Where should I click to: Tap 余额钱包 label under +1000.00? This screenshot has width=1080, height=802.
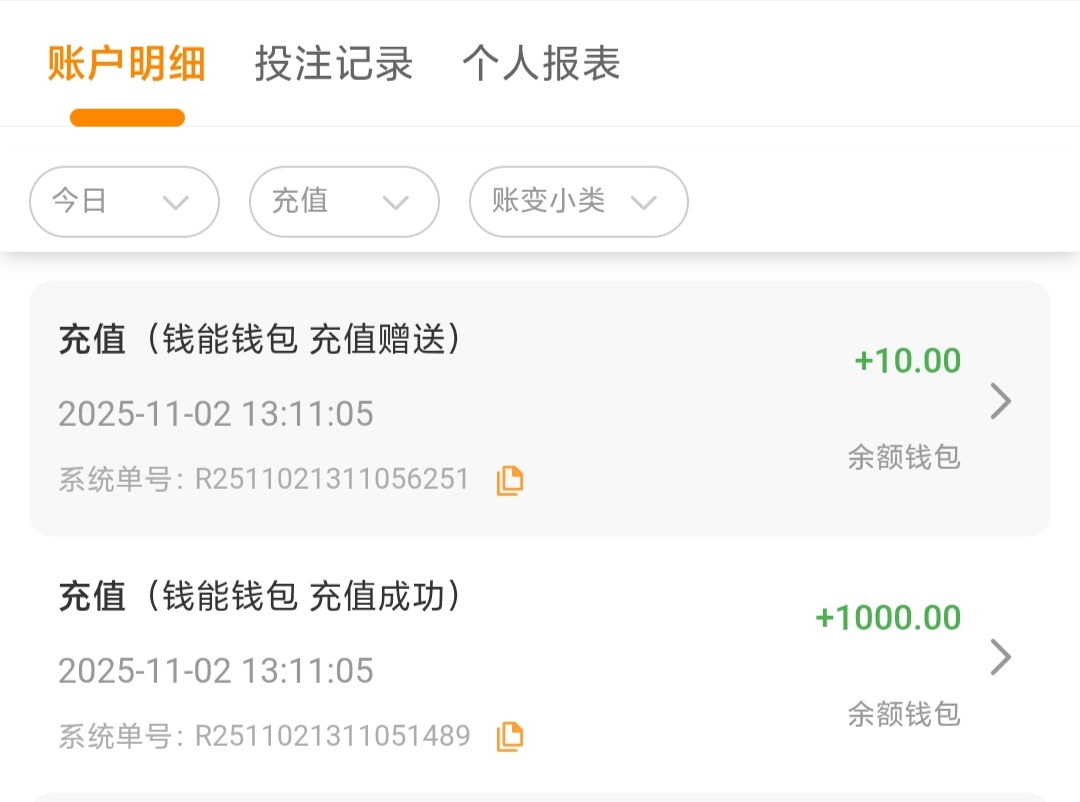click(x=904, y=714)
